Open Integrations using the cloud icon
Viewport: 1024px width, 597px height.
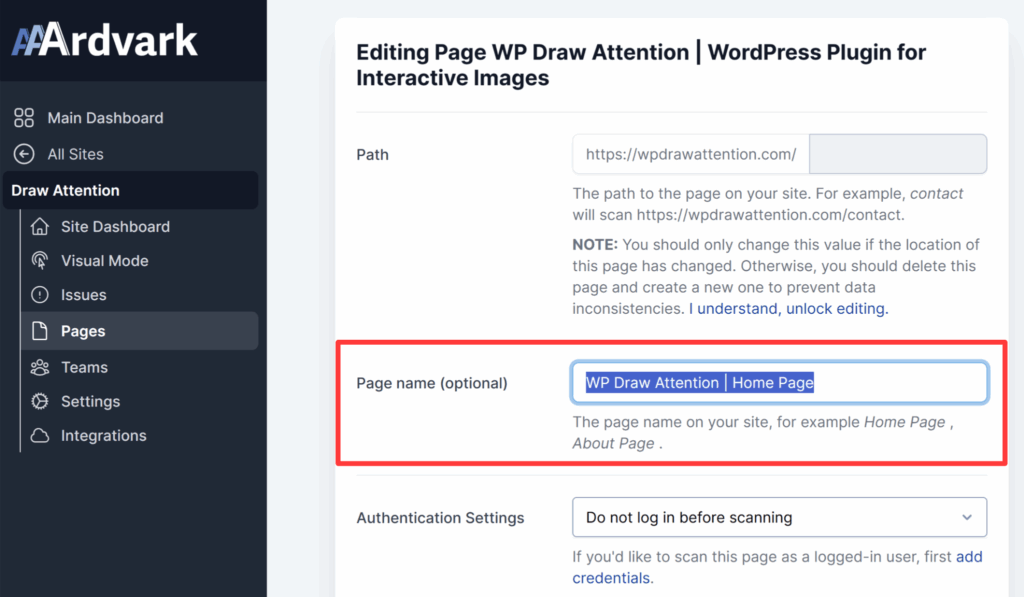coord(38,435)
